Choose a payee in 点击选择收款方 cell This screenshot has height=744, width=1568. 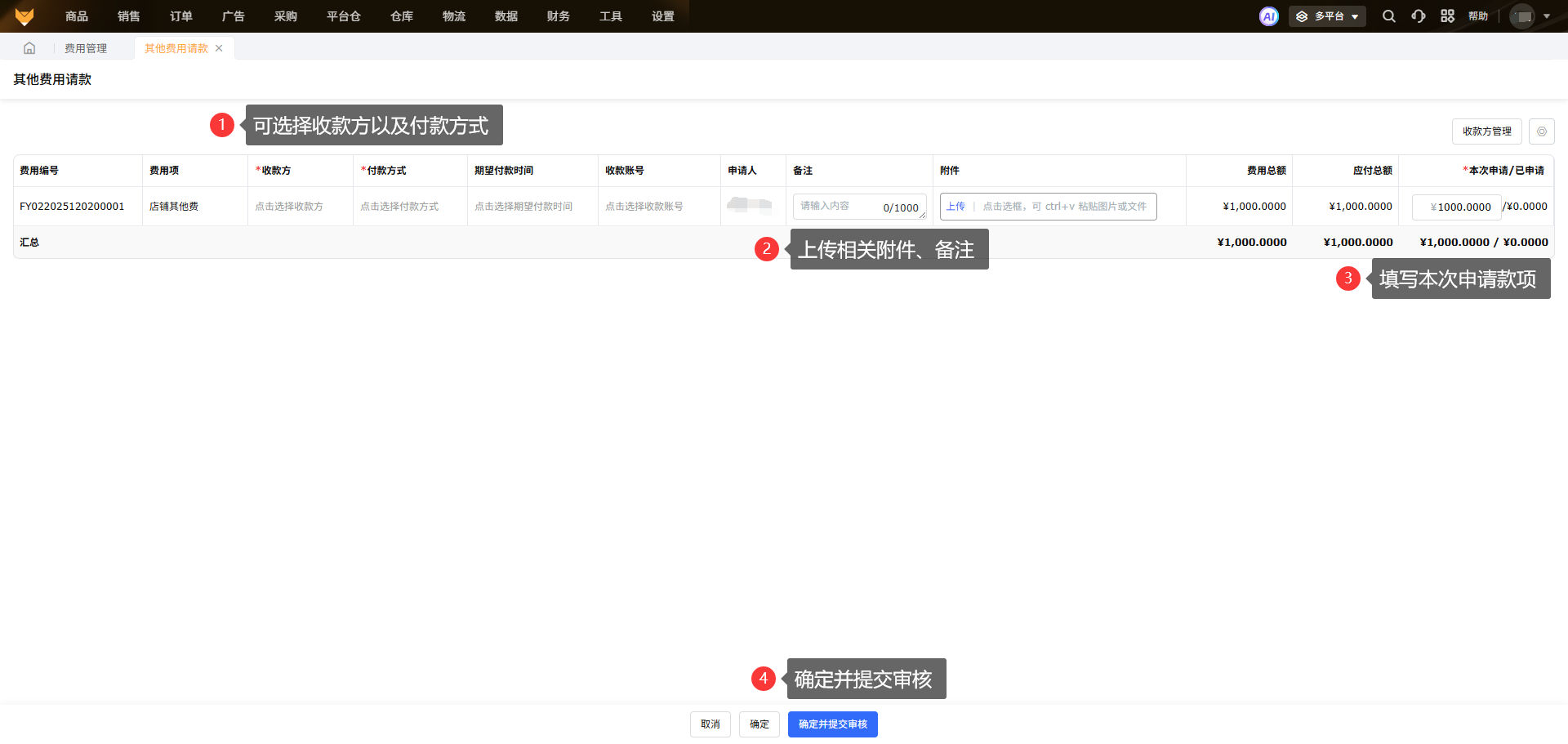coord(289,207)
